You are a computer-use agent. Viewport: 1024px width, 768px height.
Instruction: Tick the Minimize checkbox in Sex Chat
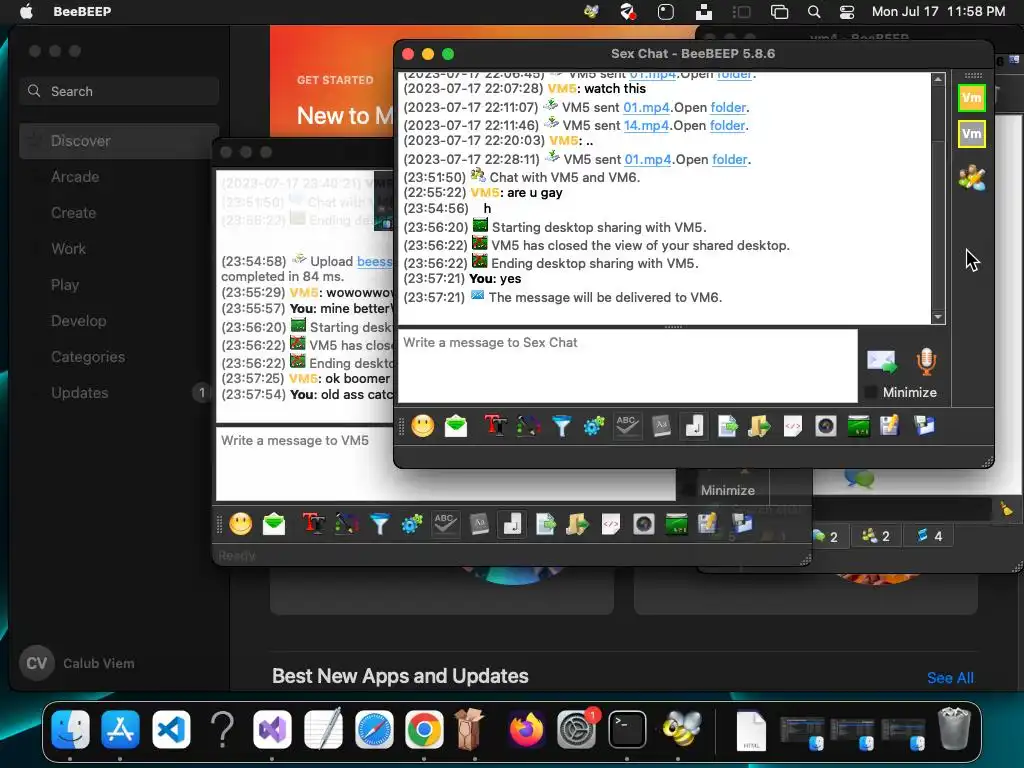point(871,392)
